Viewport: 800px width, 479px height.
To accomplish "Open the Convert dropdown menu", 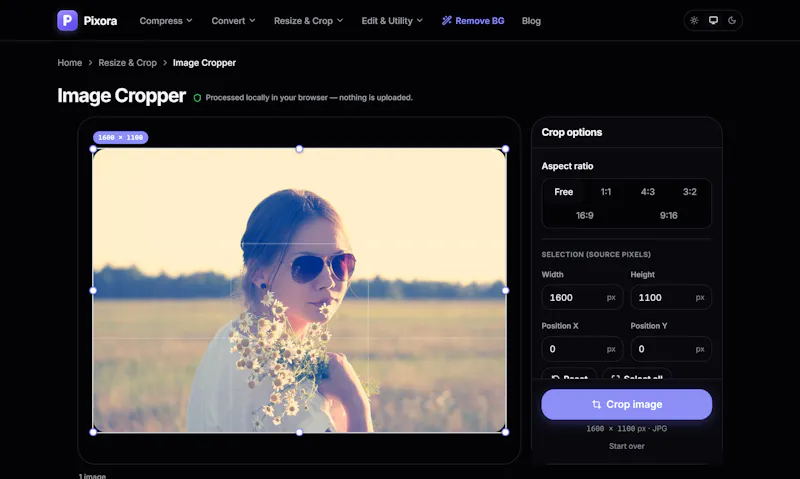I will (233, 21).
